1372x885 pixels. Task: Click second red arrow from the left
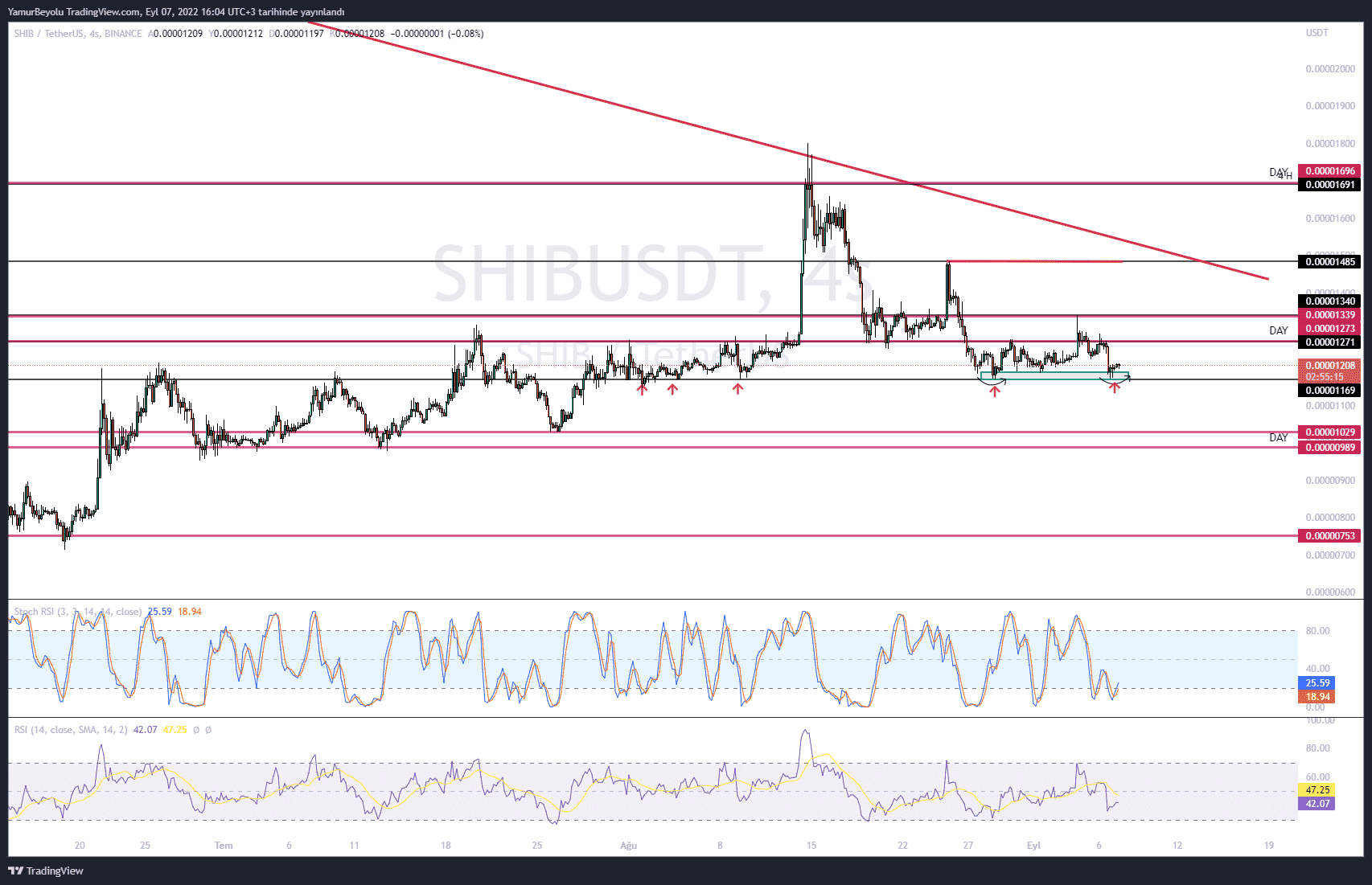click(x=672, y=389)
